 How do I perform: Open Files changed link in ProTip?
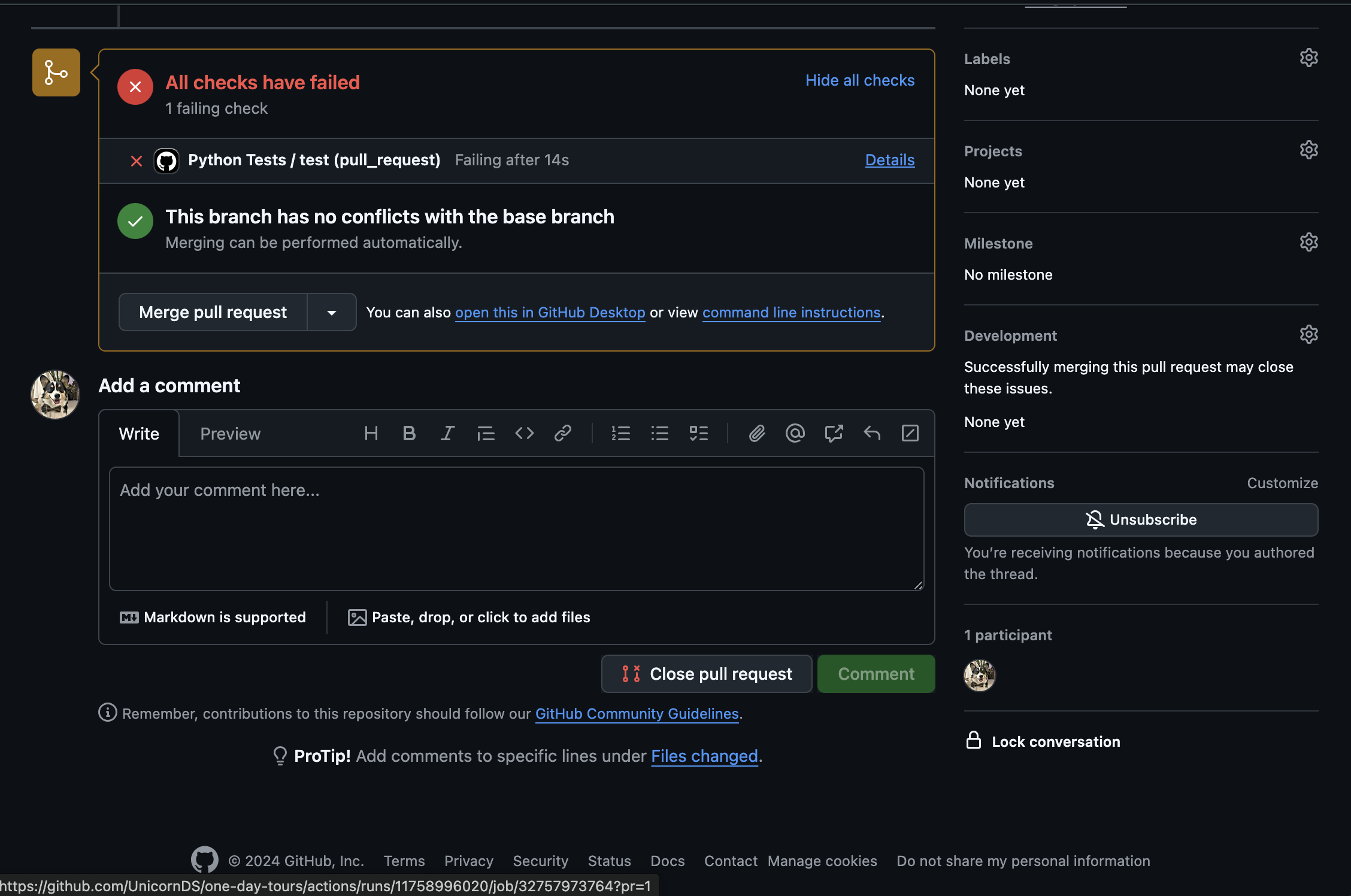[x=705, y=756]
